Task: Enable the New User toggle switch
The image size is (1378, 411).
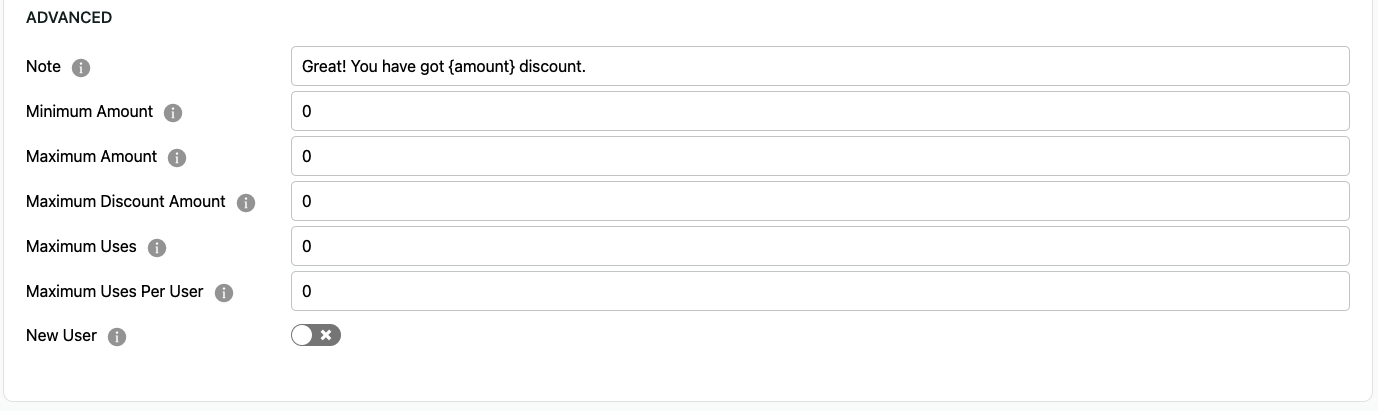Action: (316, 336)
